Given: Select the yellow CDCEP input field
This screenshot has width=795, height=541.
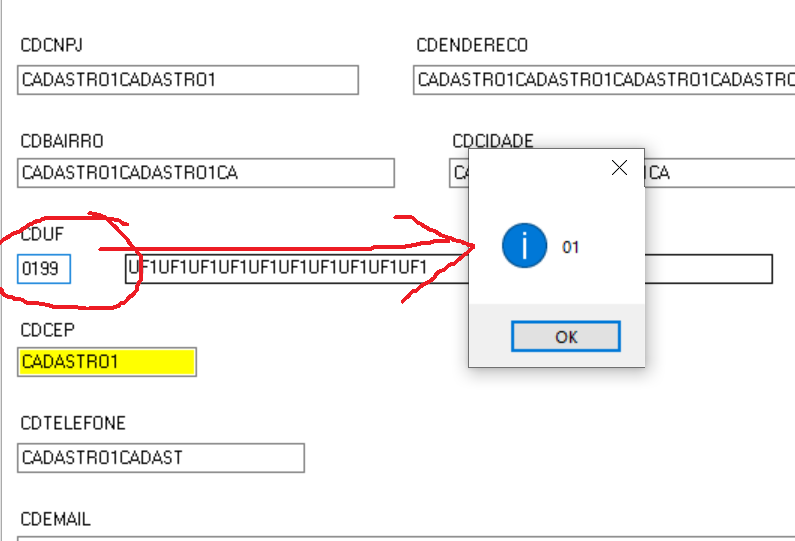Looking at the screenshot, I should (107, 362).
